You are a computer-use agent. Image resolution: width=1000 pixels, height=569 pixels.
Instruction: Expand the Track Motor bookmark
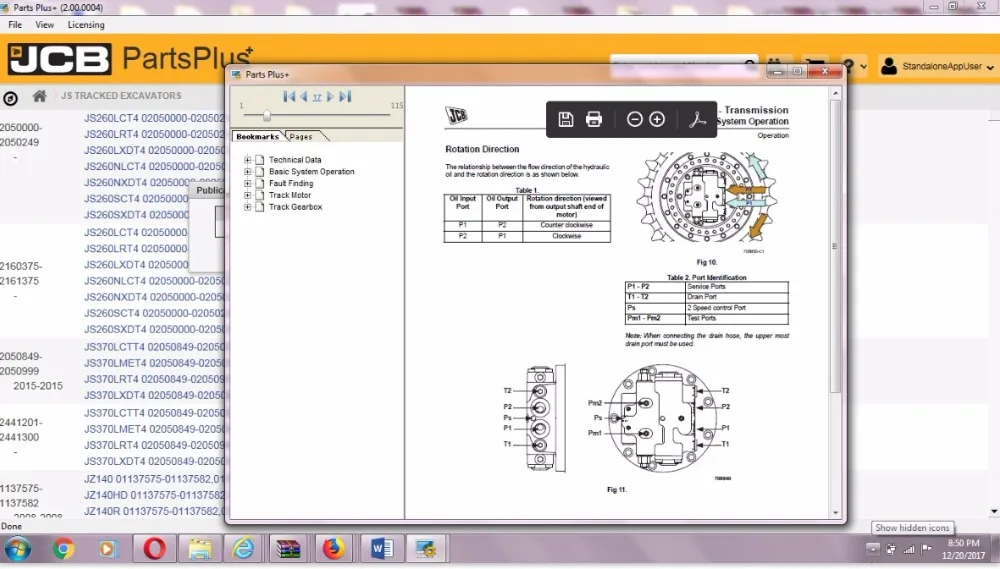247,195
